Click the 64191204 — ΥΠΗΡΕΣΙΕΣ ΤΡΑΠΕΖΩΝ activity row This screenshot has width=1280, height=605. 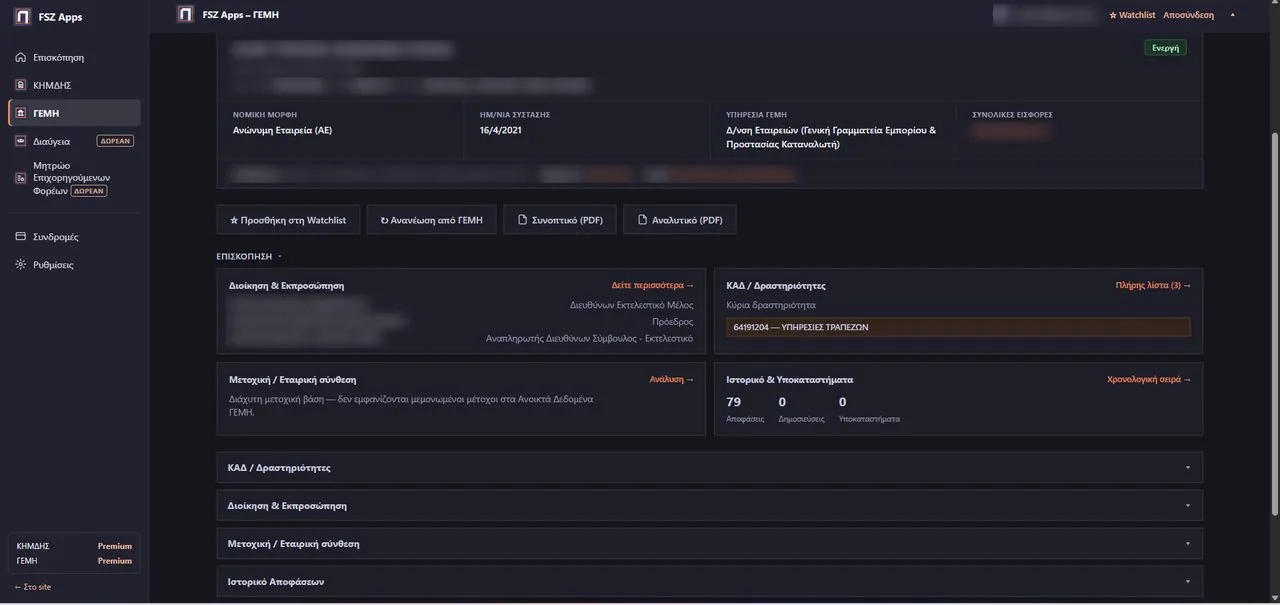tap(958, 327)
